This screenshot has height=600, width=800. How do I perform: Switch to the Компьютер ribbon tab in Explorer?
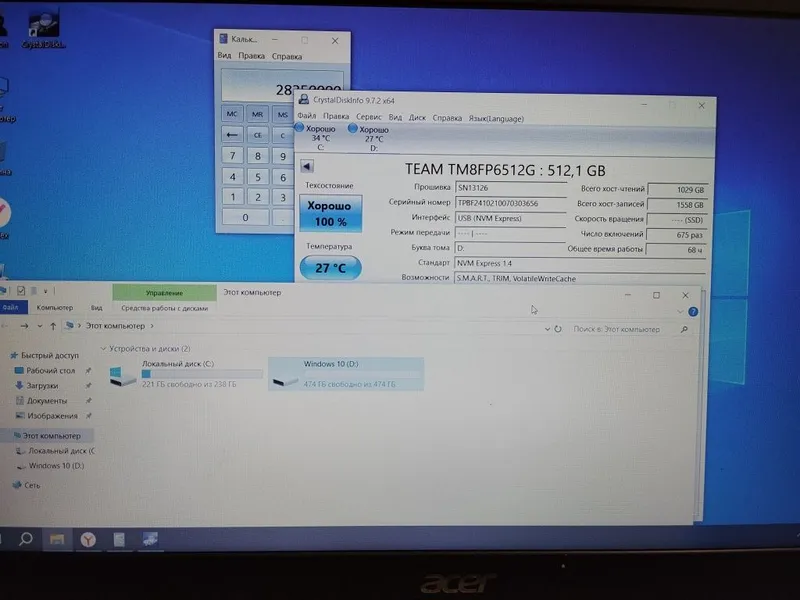tap(55, 308)
